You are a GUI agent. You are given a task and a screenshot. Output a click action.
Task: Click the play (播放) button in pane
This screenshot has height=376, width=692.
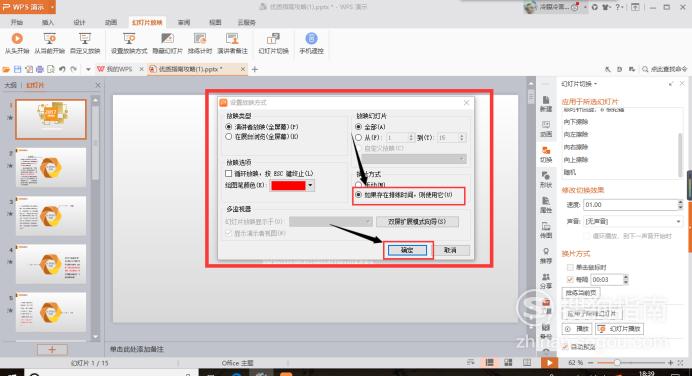pos(577,329)
